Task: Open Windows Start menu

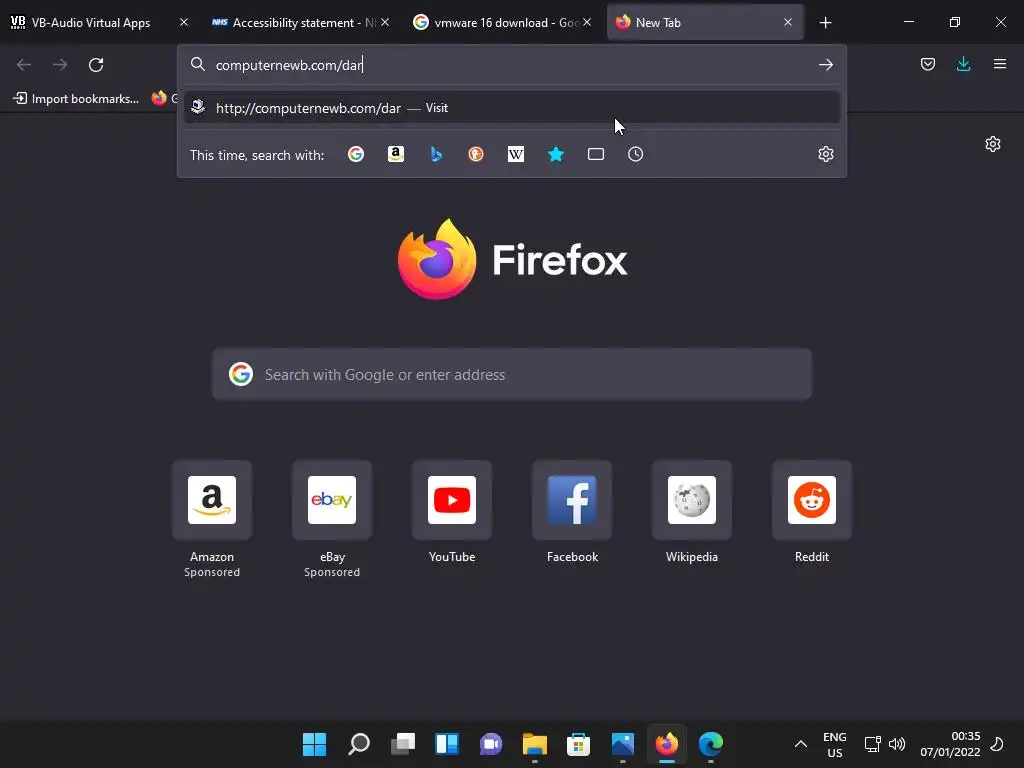Action: coord(314,744)
